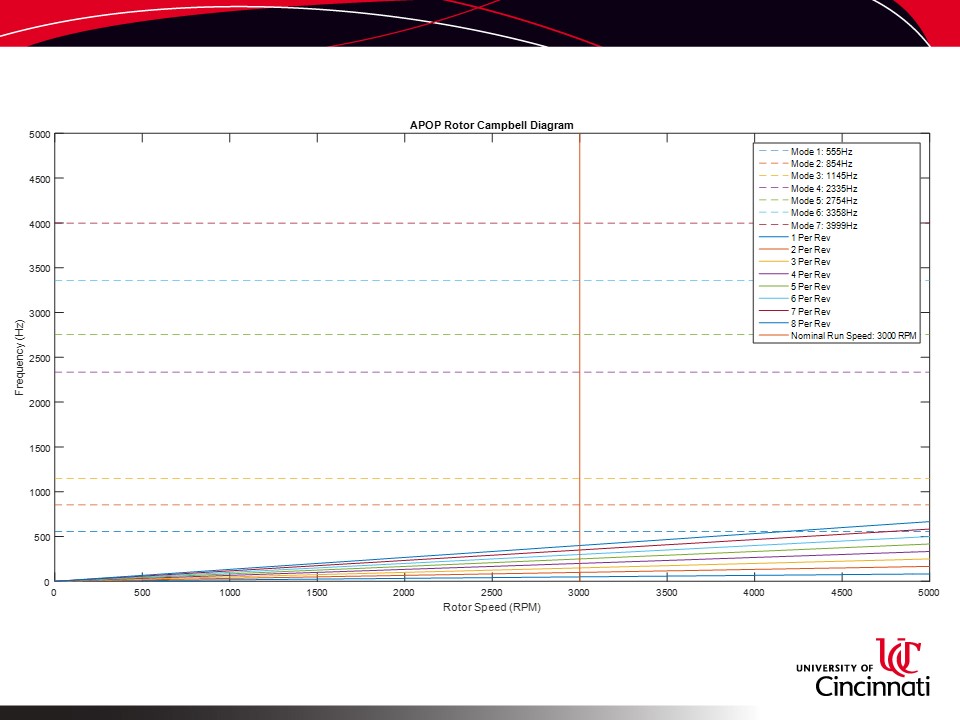This screenshot has height=720, width=960.
Task: Click the "Mode 4: 2335Hz" legend entry
Action: pyautogui.click(x=824, y=188)
